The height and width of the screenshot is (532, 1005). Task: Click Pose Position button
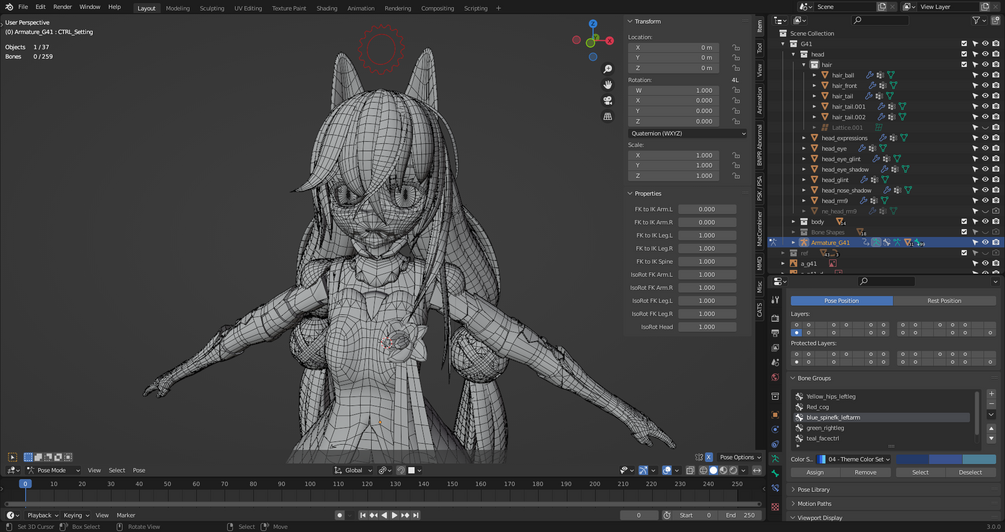point(842,301)
